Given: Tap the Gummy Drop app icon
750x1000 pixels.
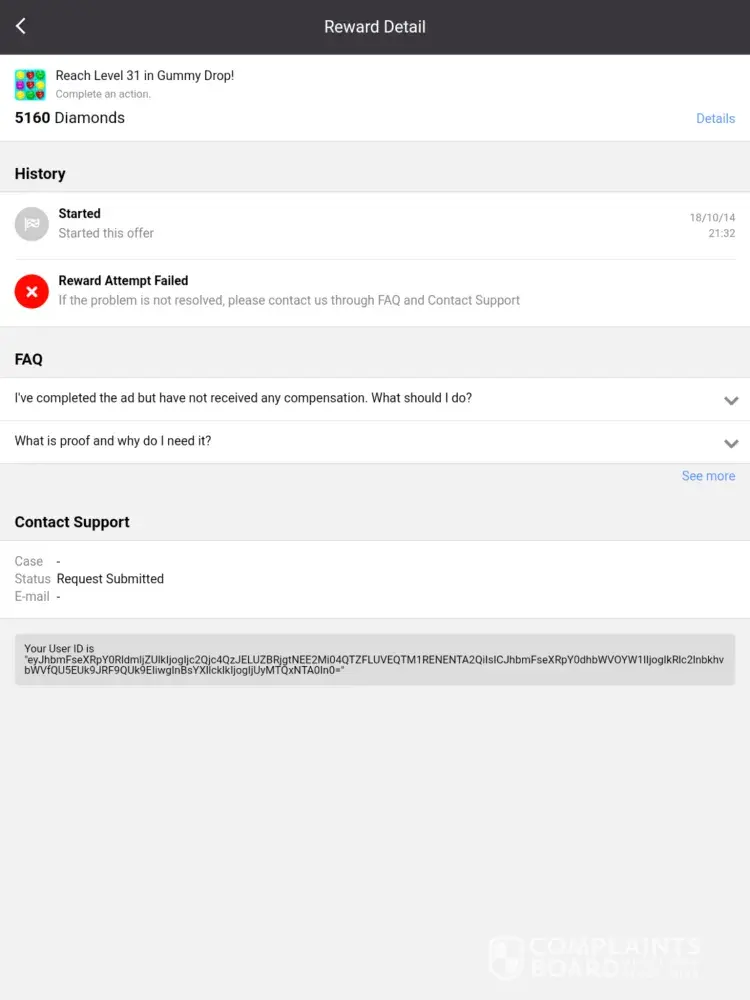Looking at the screenshot, I should (30, 85).
